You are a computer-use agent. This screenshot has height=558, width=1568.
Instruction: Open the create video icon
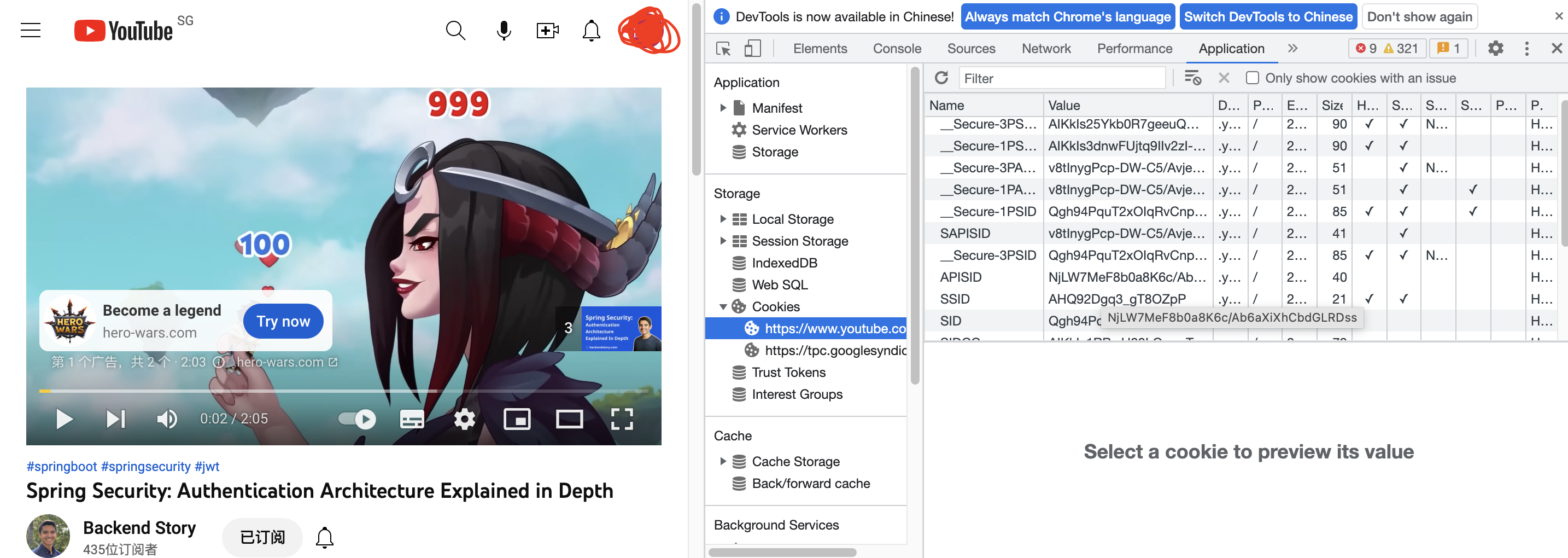pos(547,31)
